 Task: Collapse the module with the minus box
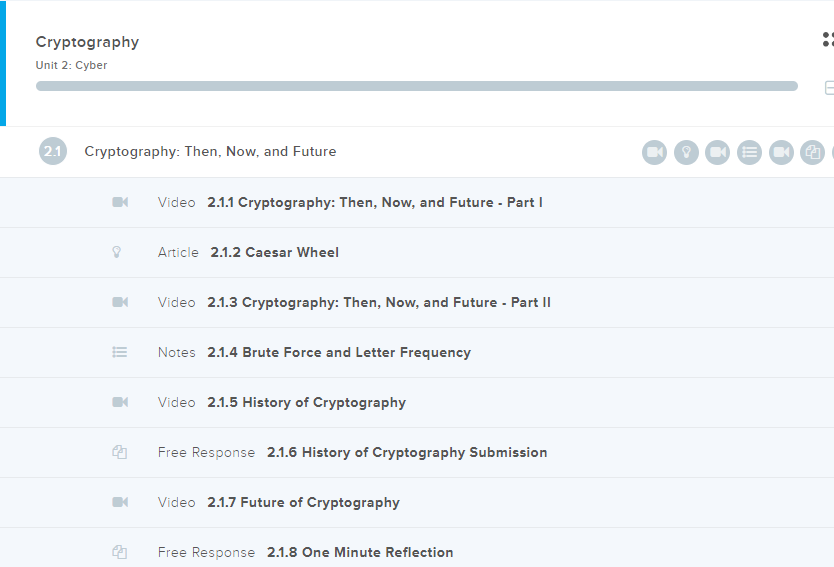pos(828,88)
